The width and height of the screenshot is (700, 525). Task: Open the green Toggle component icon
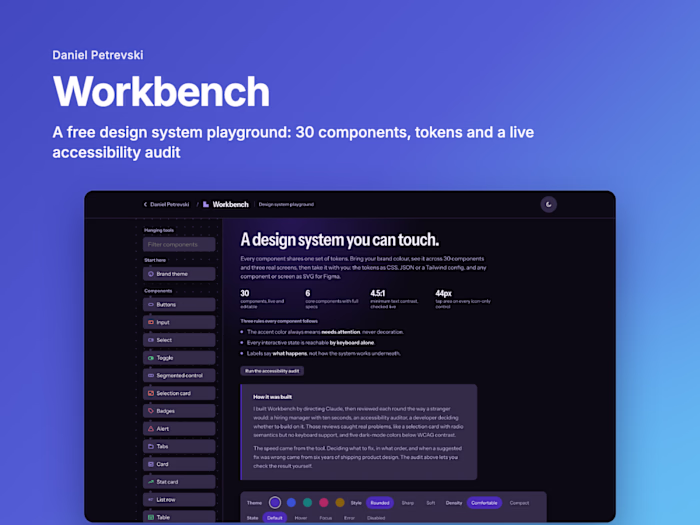tap(151, 358)
